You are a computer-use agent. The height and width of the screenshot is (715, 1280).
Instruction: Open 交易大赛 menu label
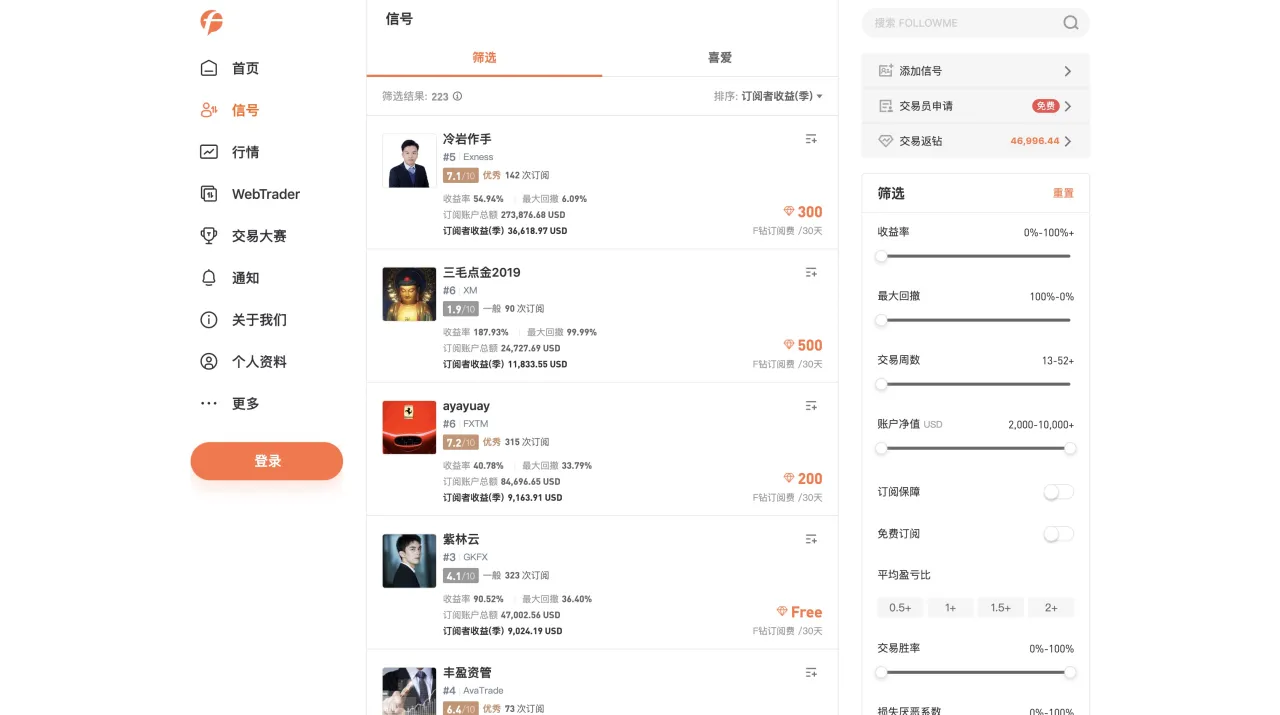259,236
